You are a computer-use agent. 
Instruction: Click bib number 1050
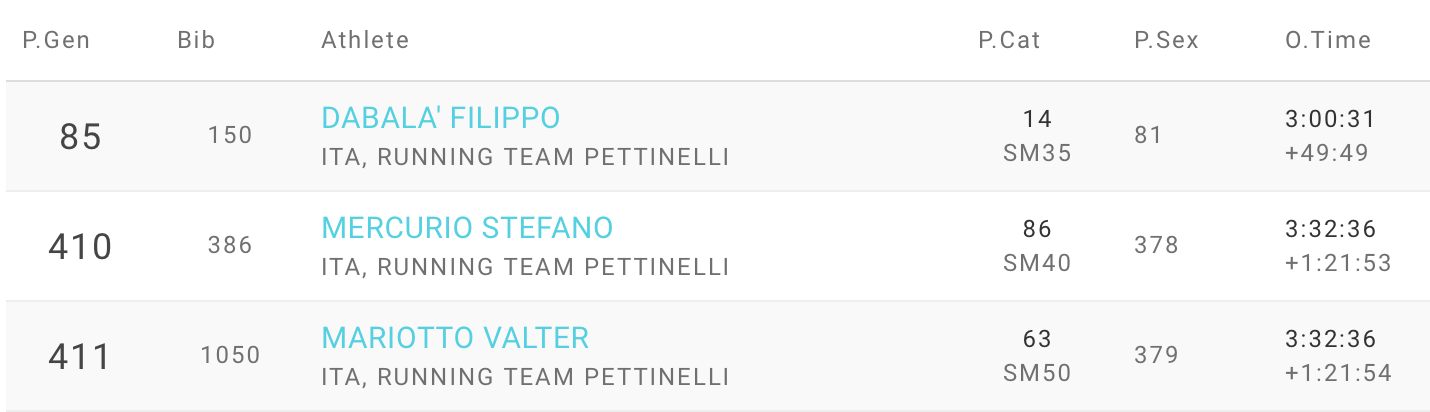230,356
